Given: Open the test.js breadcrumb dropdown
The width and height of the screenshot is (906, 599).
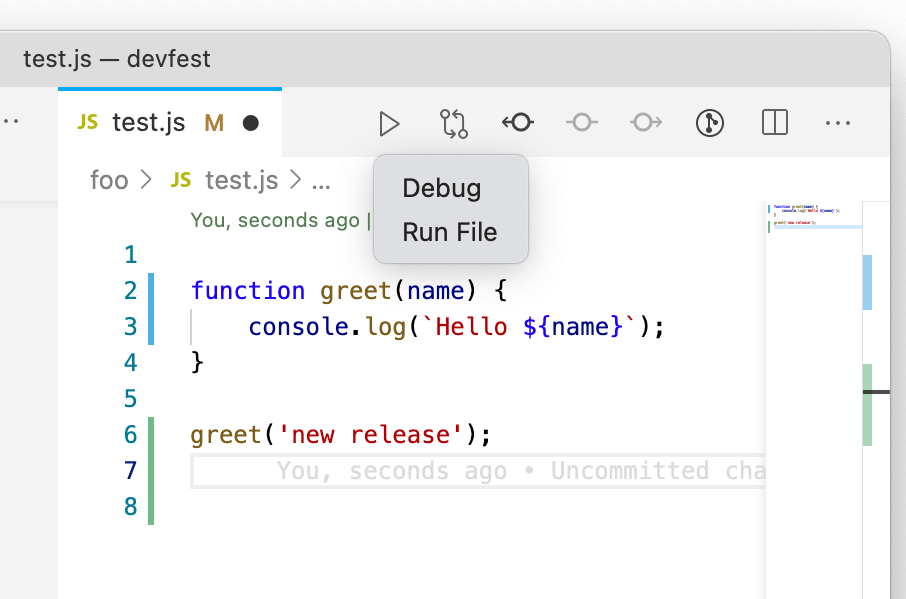Looking at the screenshot, I should (x=241, y=180).
